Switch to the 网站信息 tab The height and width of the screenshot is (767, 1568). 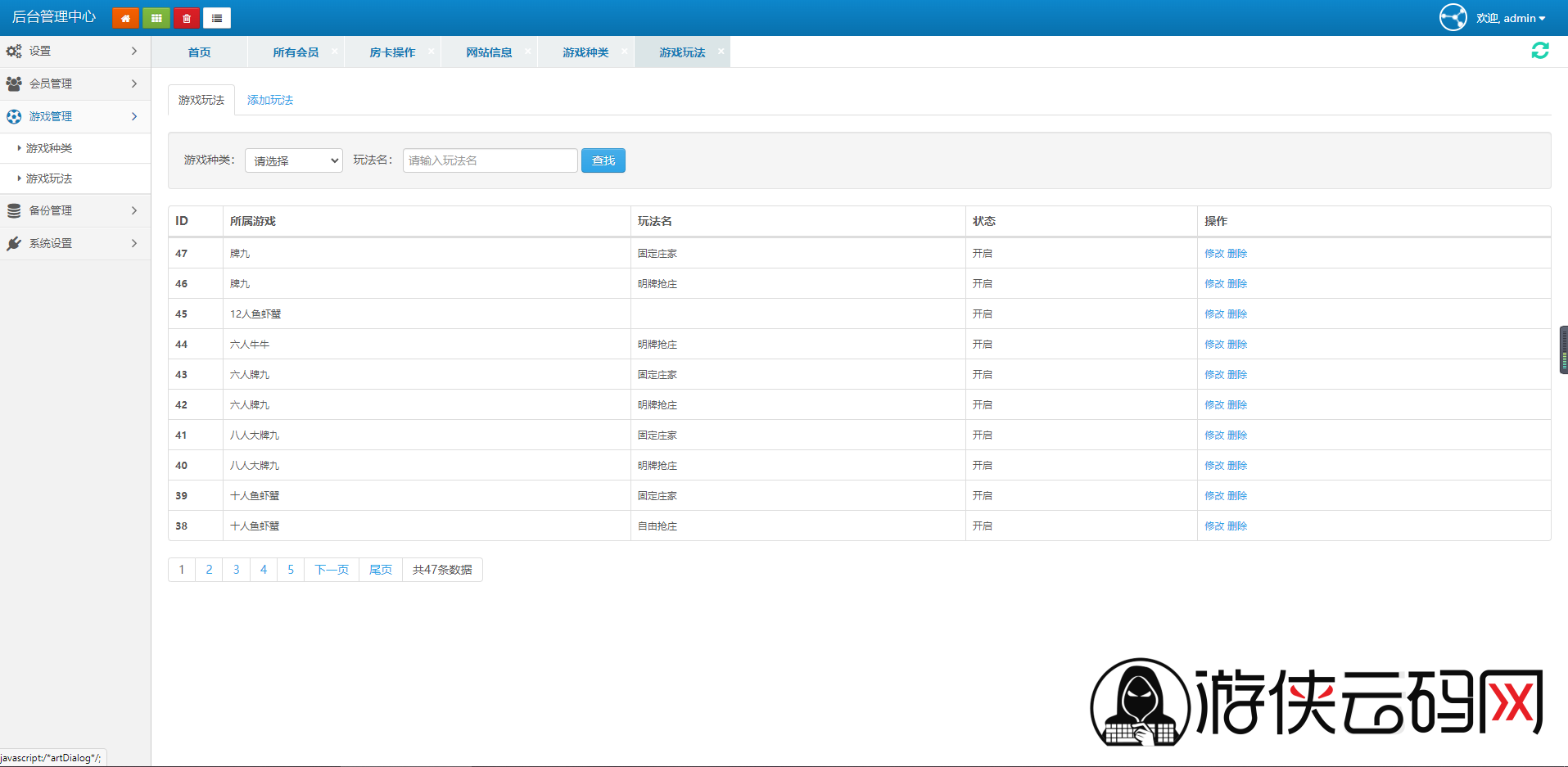coord(489,52)
